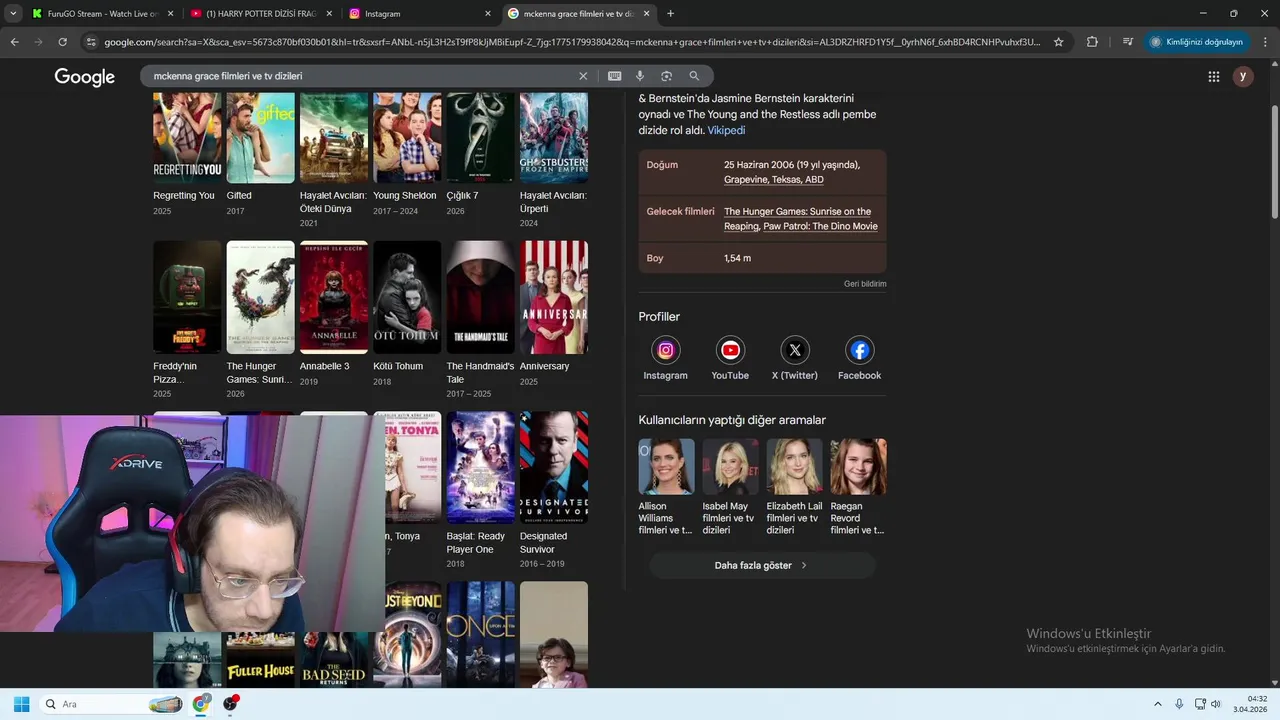The image size is (1280, 720).
Task: Open Hayalet Avcıları: Öteki Dünya poster
Action: 334,138
